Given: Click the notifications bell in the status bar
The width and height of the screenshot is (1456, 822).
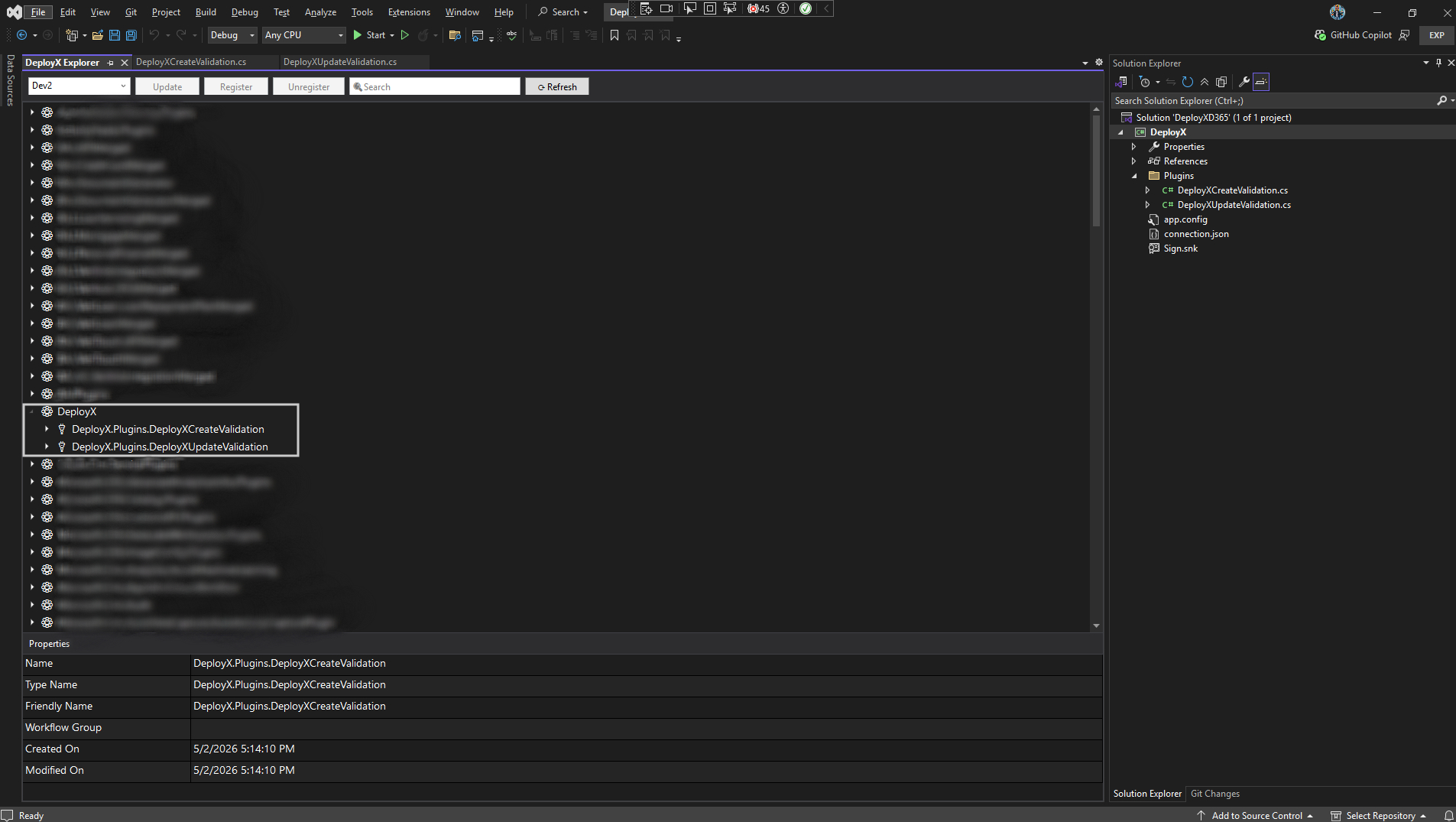Looking at the screenshot, I should pyautogui.click(x=1448, y=816).
